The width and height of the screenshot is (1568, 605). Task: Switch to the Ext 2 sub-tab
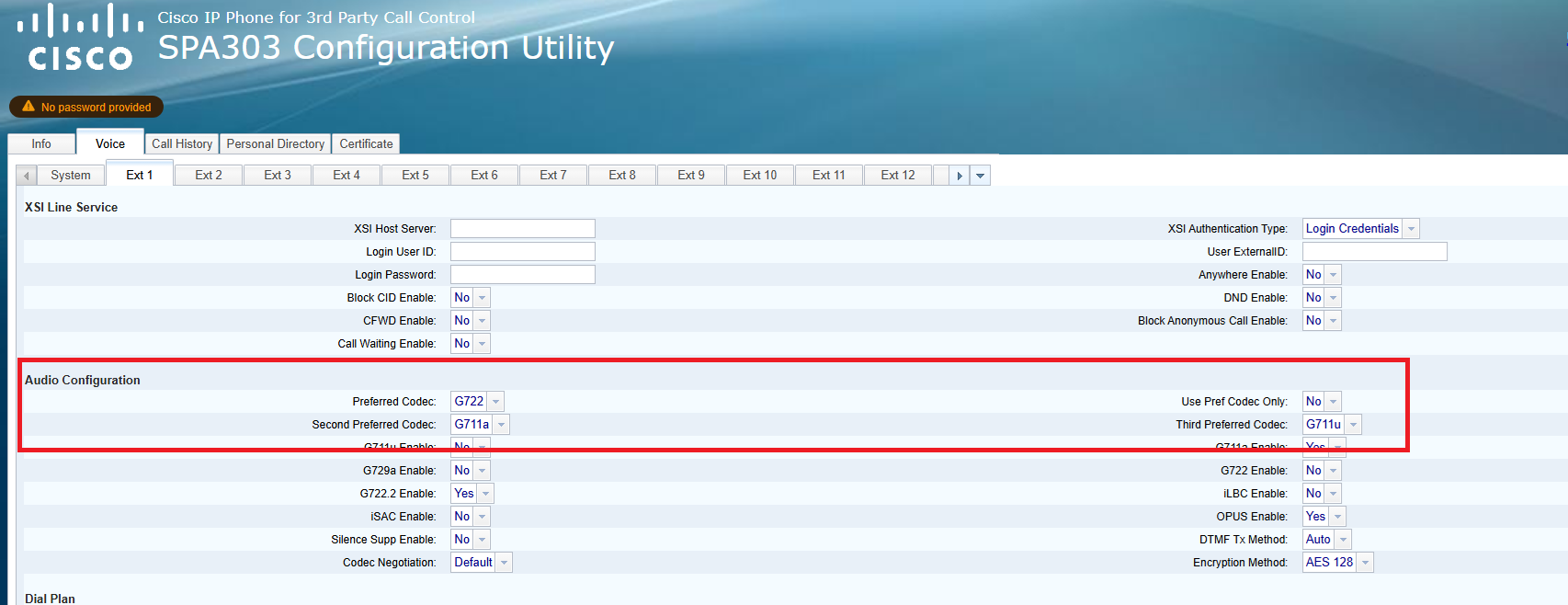[209, 176]
